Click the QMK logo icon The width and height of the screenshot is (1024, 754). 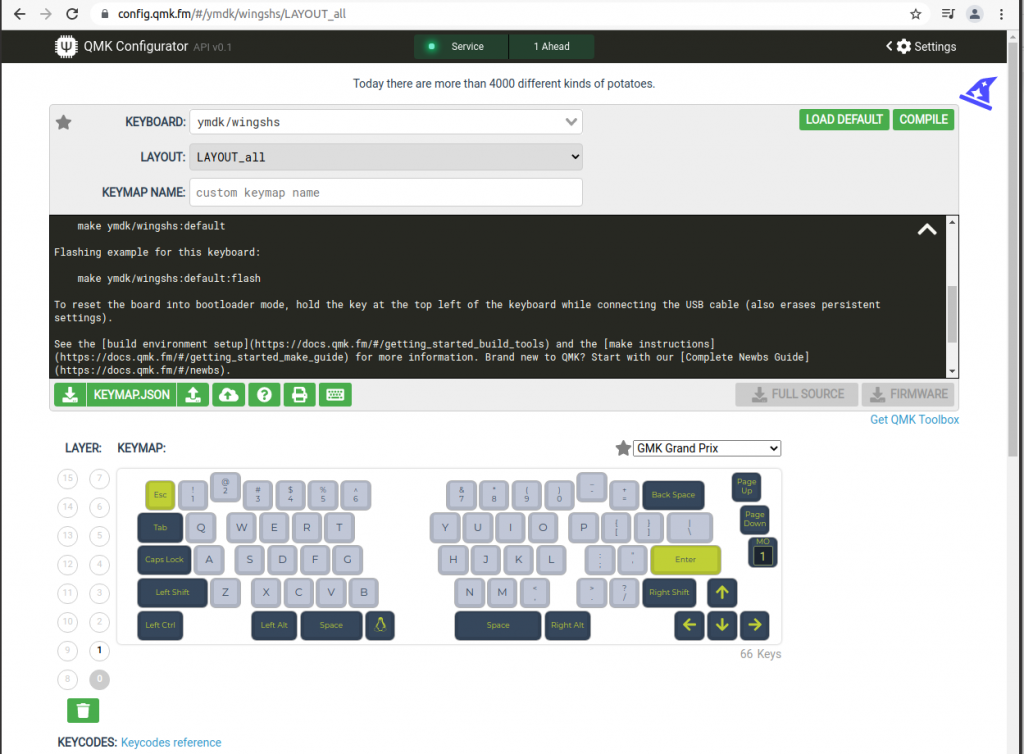coord(66,46)
